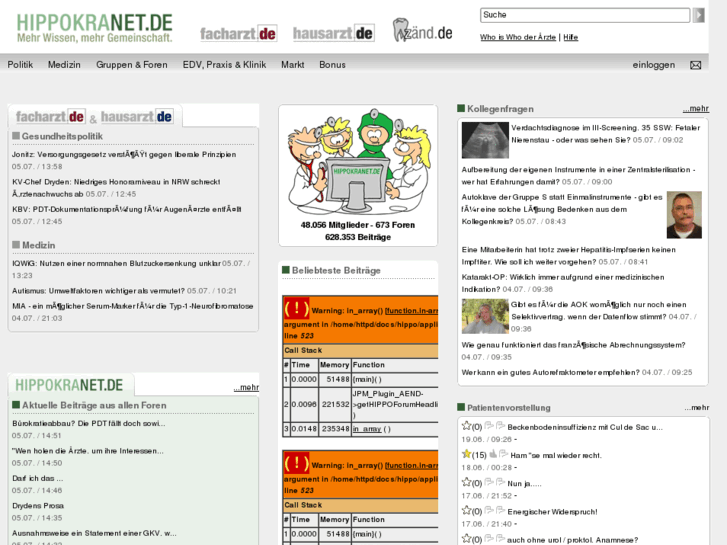The height and width of the screenshot is (545, 727).
Task: Open Autismus Umweltfaktoren article
Action: pyautogui.click(x=98, y=291)
